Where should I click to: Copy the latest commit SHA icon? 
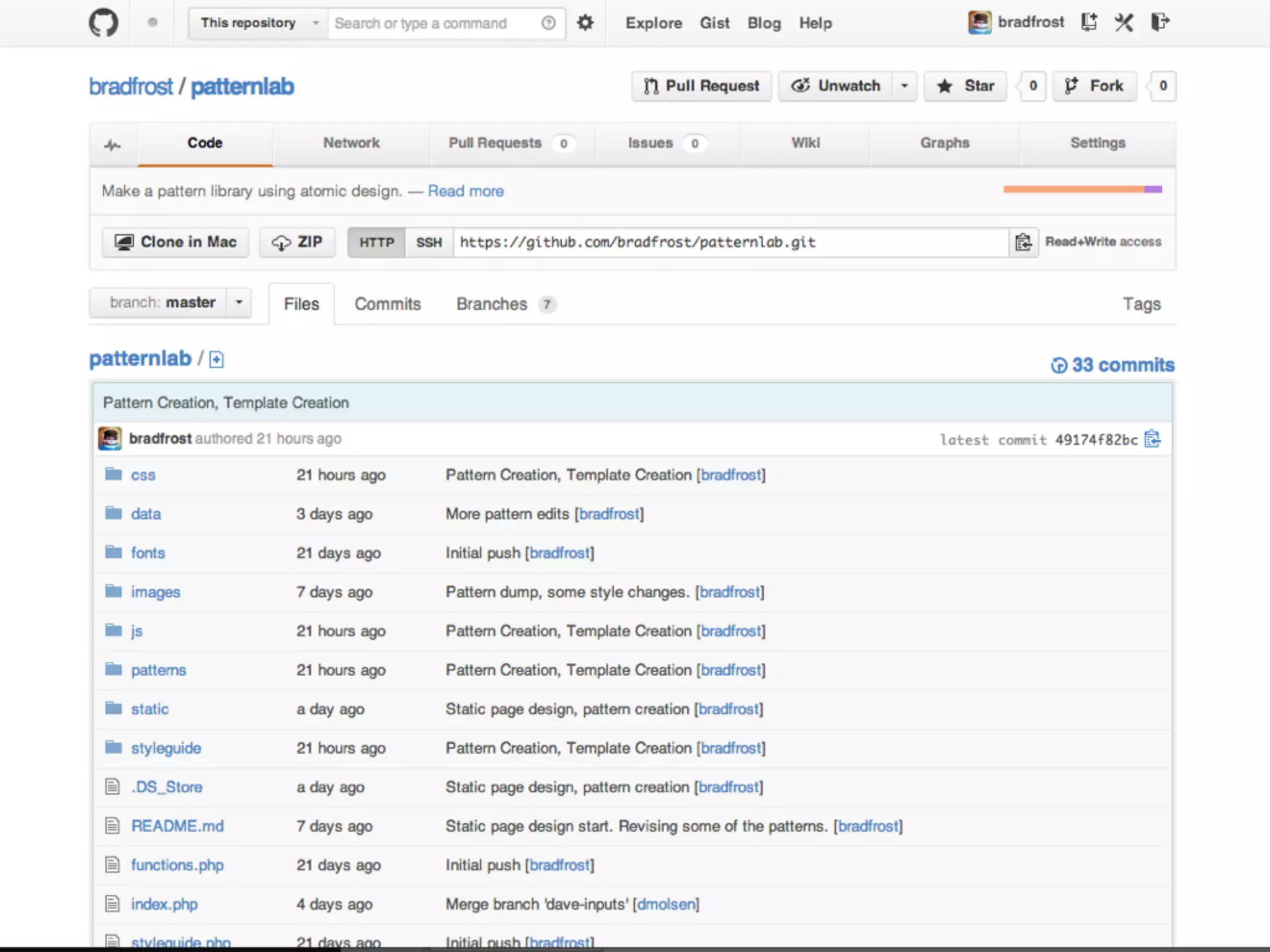click(x=1153, y=439)
